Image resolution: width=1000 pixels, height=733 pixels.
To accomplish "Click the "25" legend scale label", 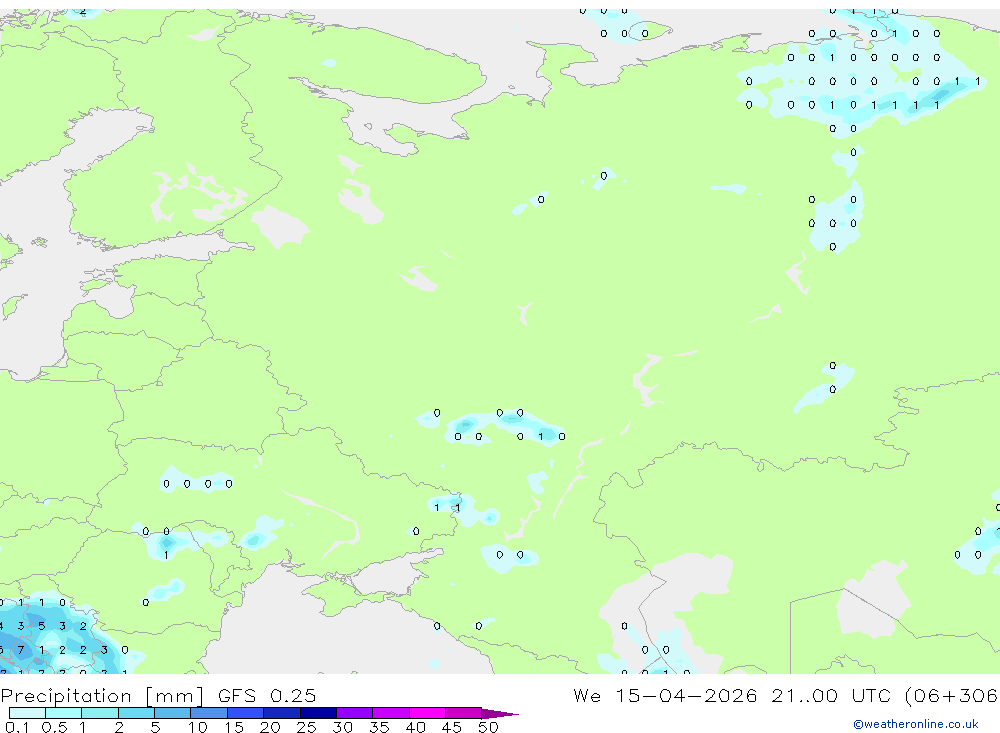I will (306, 727).
